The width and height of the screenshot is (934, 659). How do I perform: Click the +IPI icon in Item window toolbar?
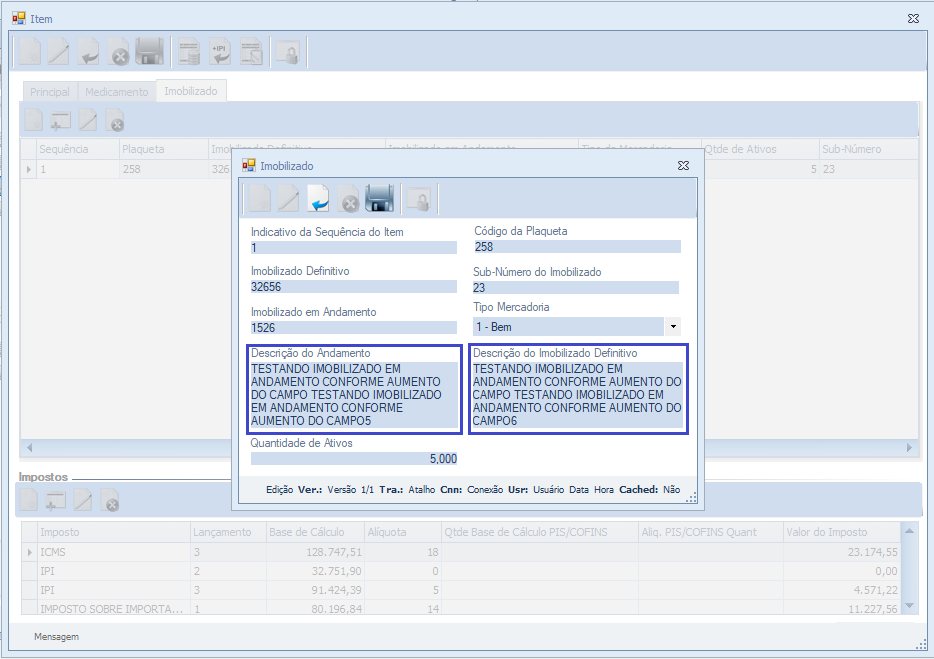[x=220, y=51]
